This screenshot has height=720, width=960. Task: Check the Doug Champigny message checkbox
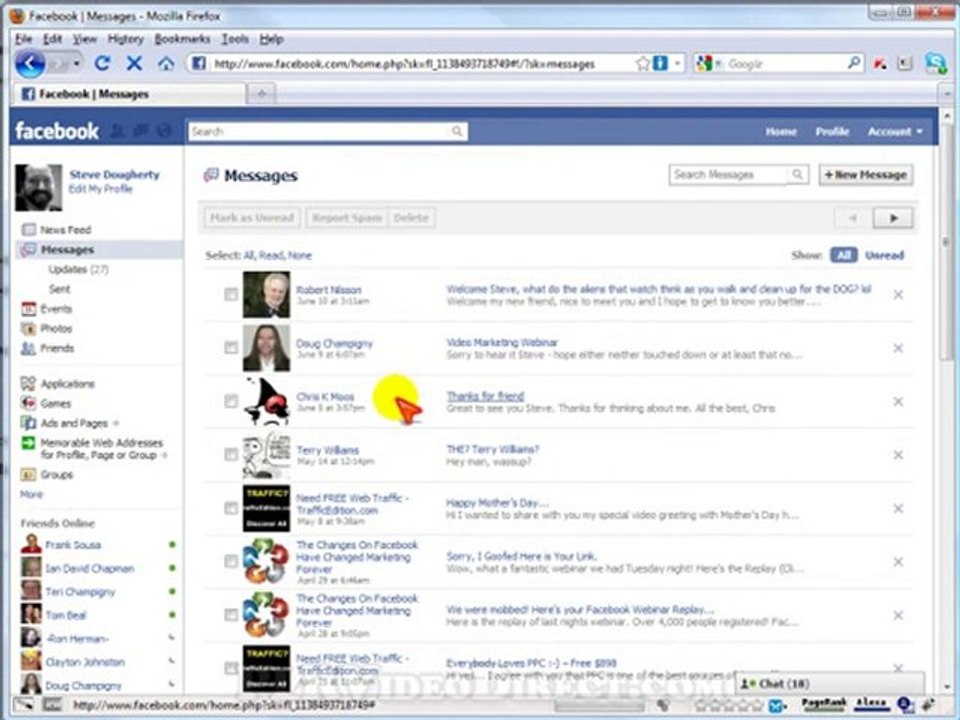coord(231,348)
